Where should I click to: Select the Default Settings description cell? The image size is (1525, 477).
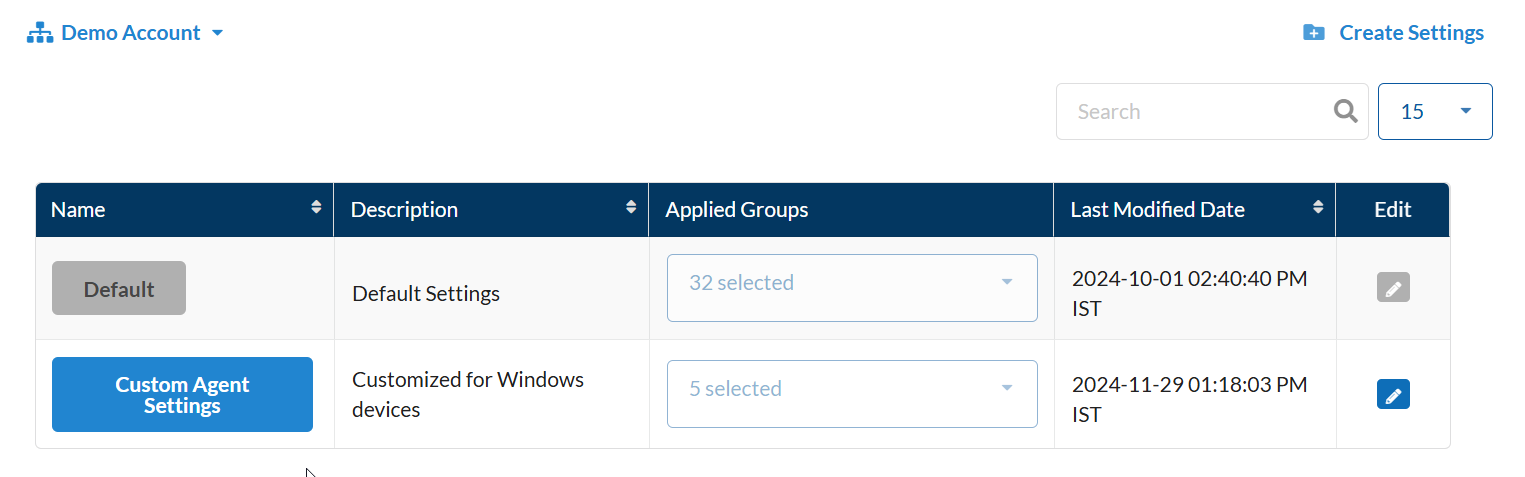point(426,294)
